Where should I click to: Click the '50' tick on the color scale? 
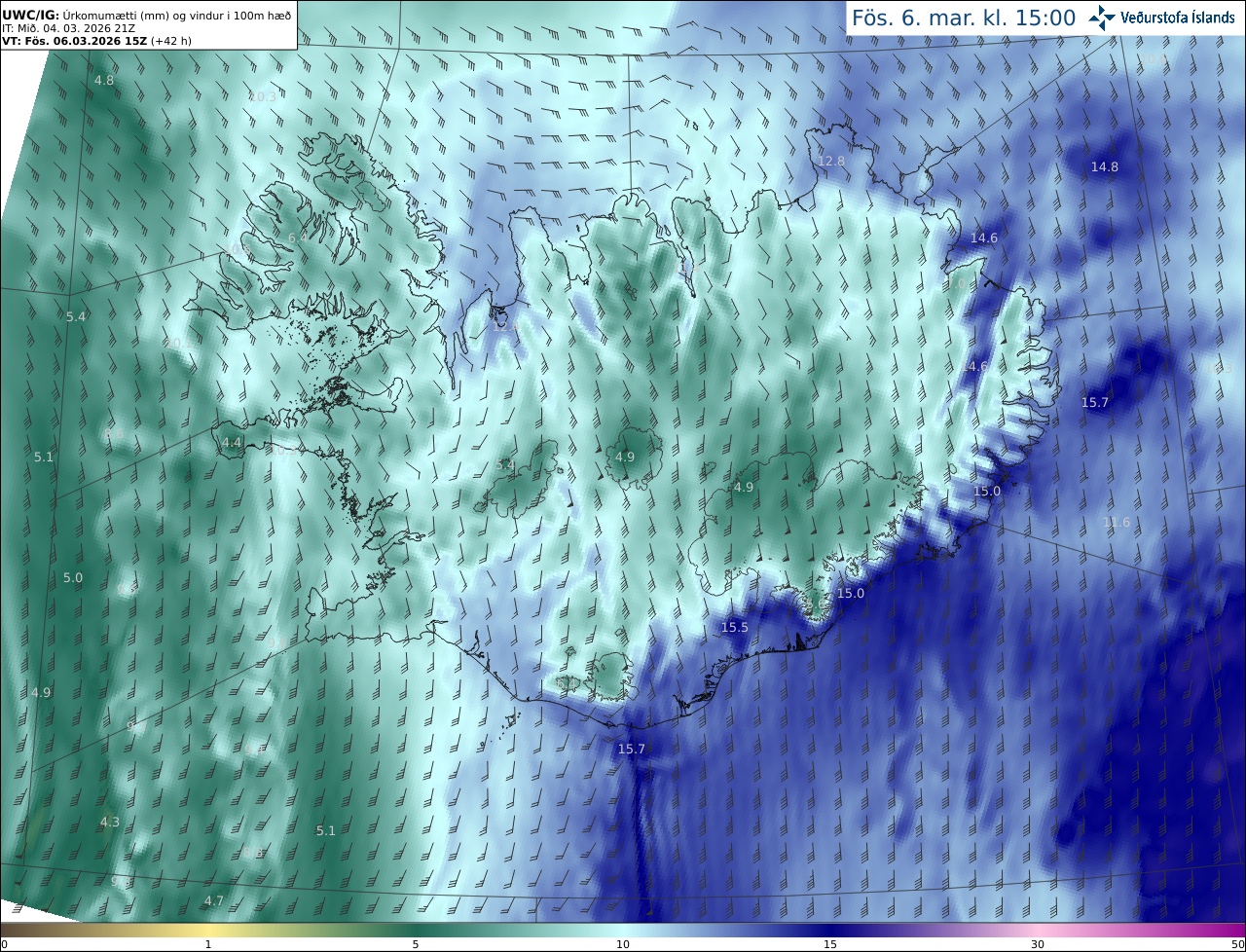[x=1237, y=944]
